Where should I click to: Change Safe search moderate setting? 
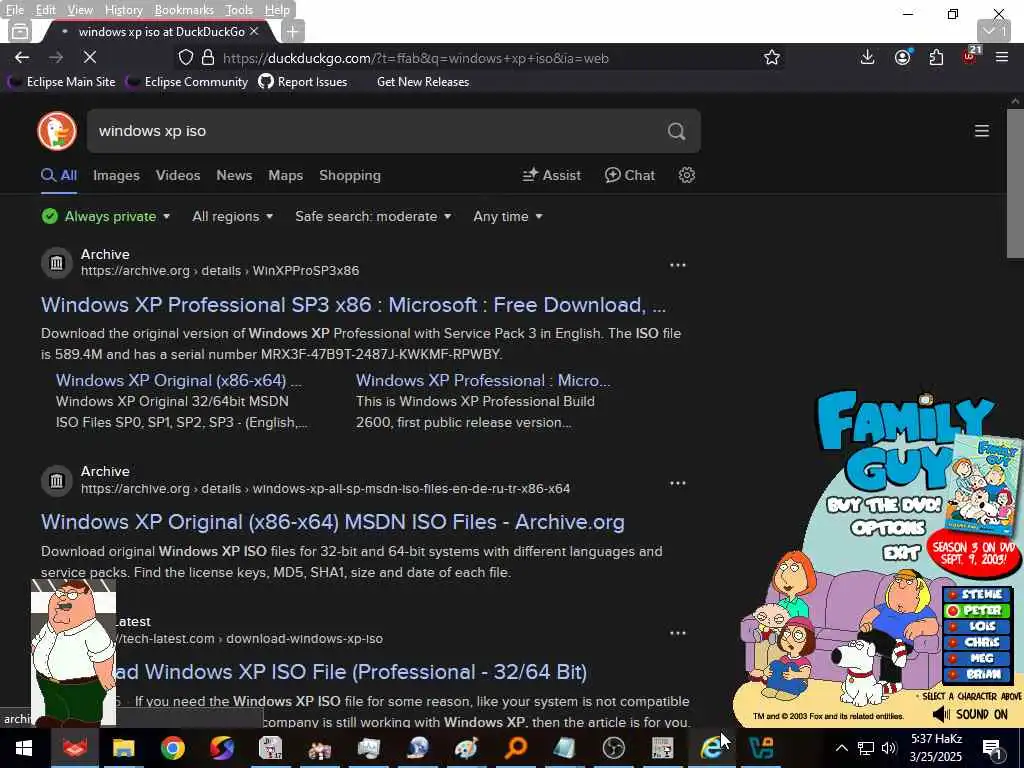coord(373,216)
